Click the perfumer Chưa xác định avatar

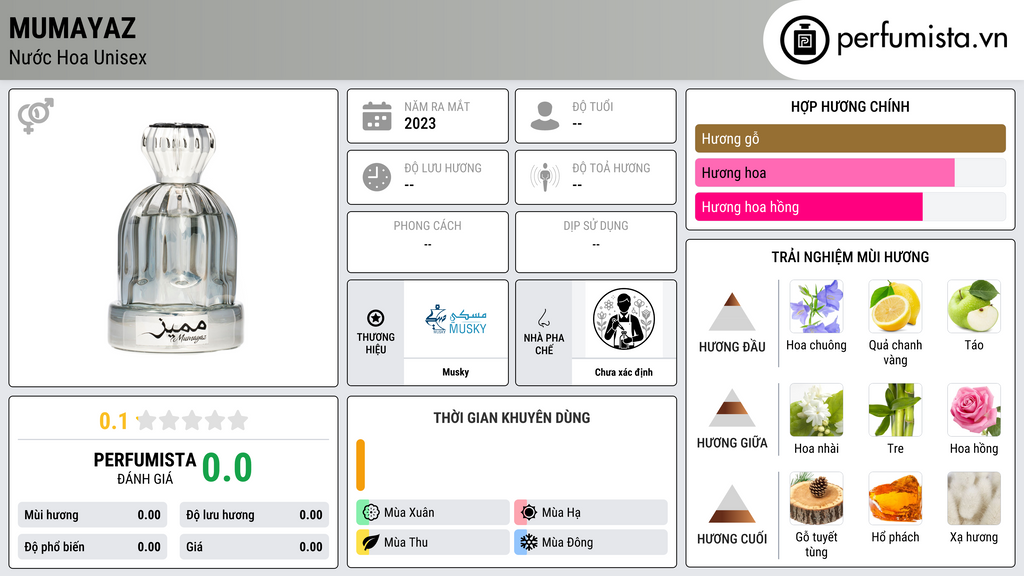pyautogui.click(x=624, y=319)
